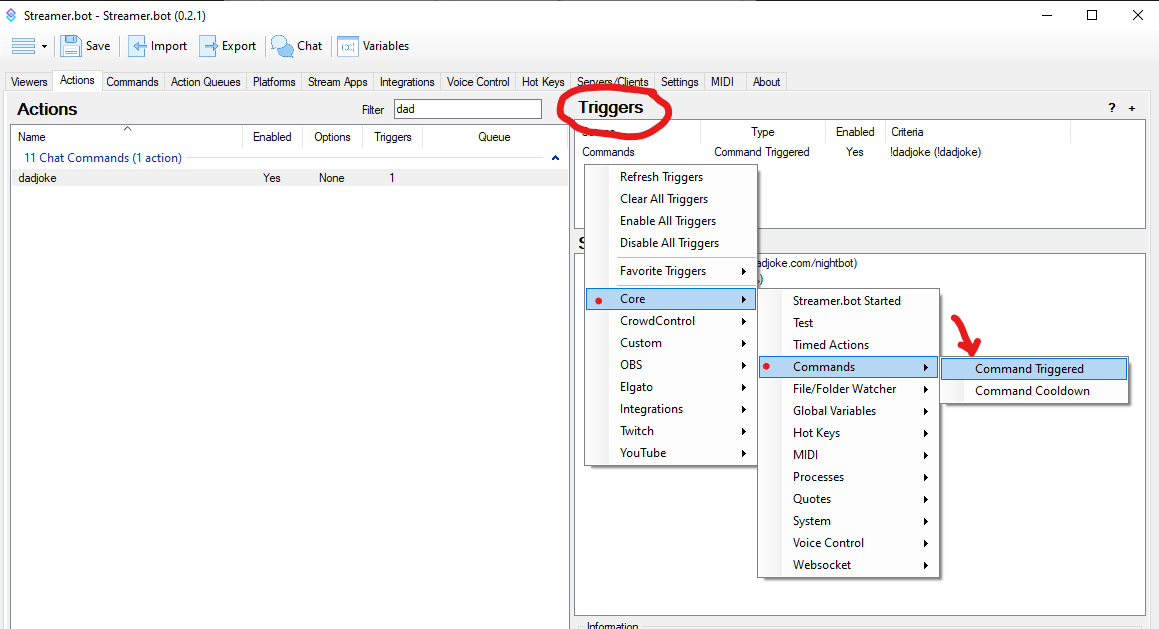Open the Action Queues tab
1159x629 pixels.
(x=205, y=82)
